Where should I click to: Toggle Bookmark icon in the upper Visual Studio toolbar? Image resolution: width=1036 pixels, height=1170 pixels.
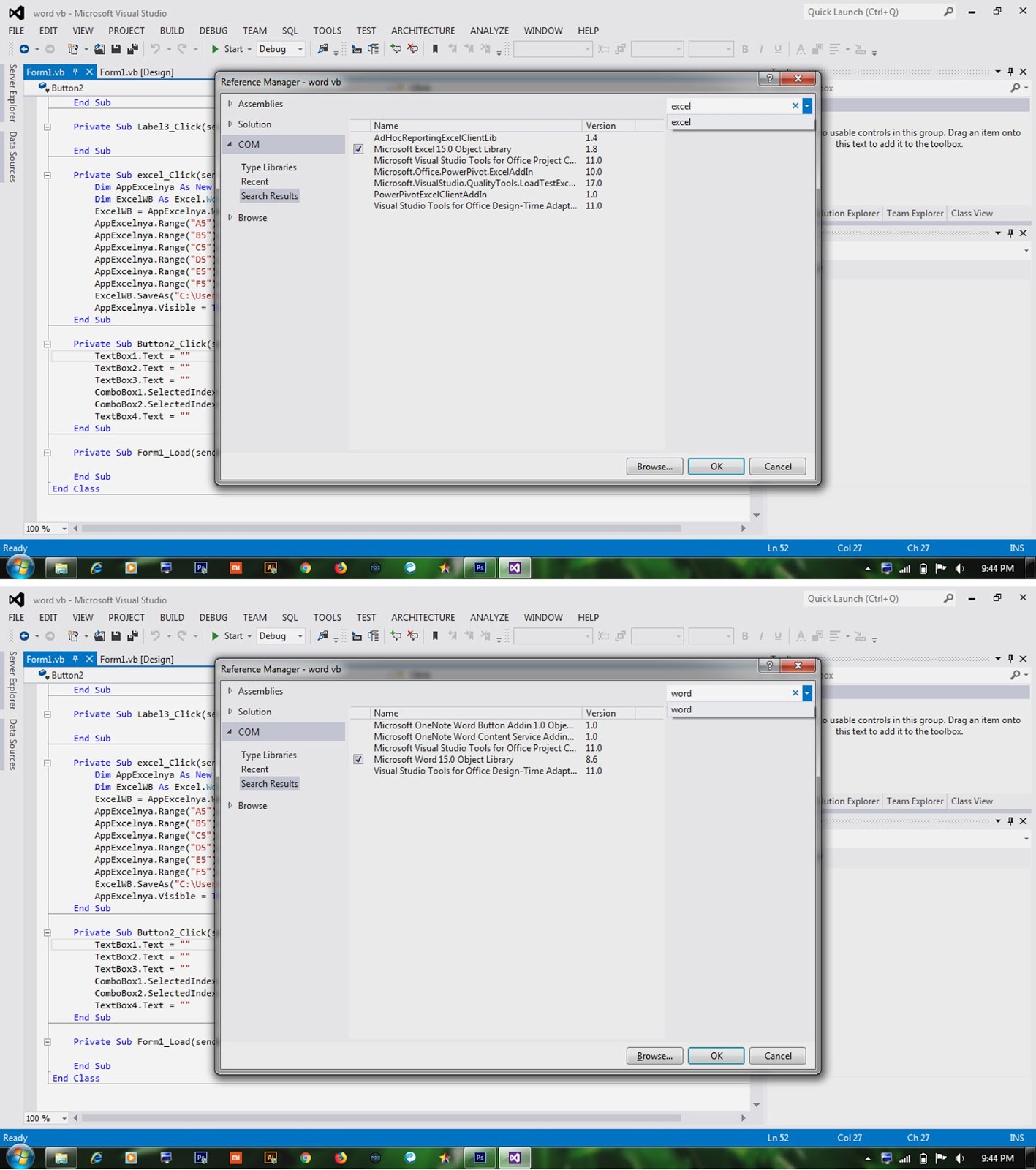(x=435, y=49)
